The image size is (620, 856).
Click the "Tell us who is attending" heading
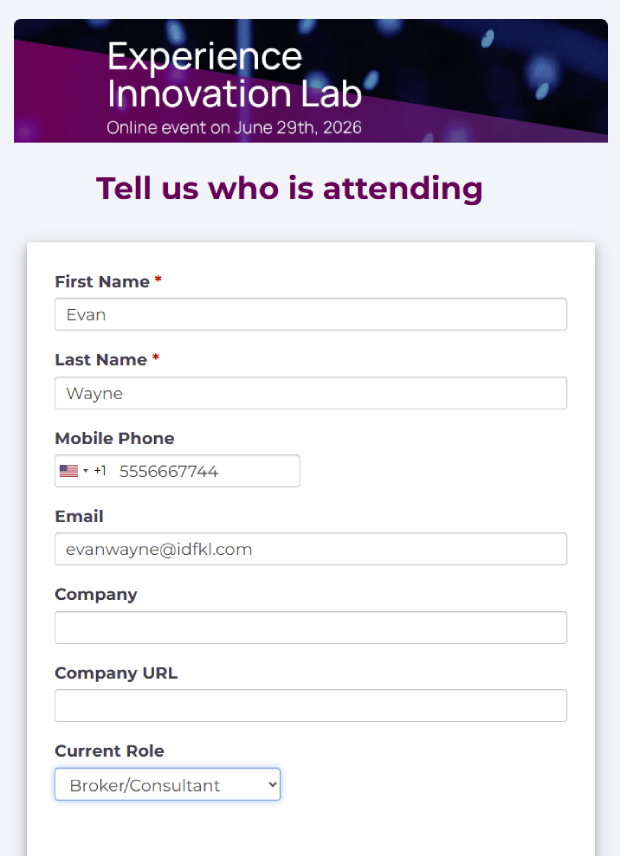(289, 188)
